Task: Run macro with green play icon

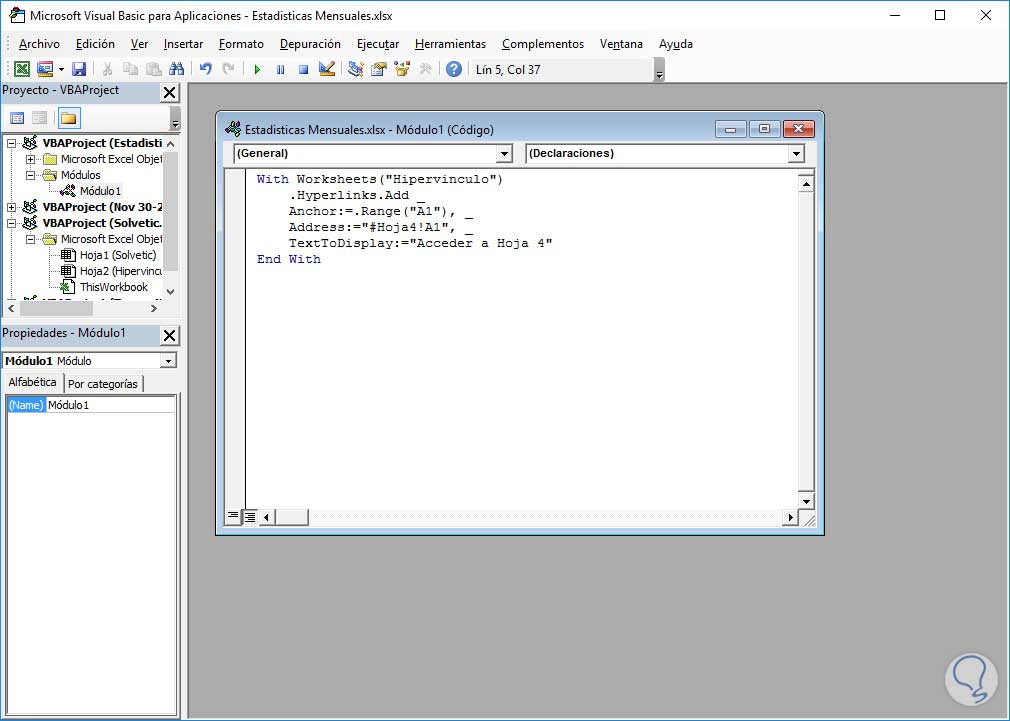Action: pyautogui.click(x=258, y=70)
